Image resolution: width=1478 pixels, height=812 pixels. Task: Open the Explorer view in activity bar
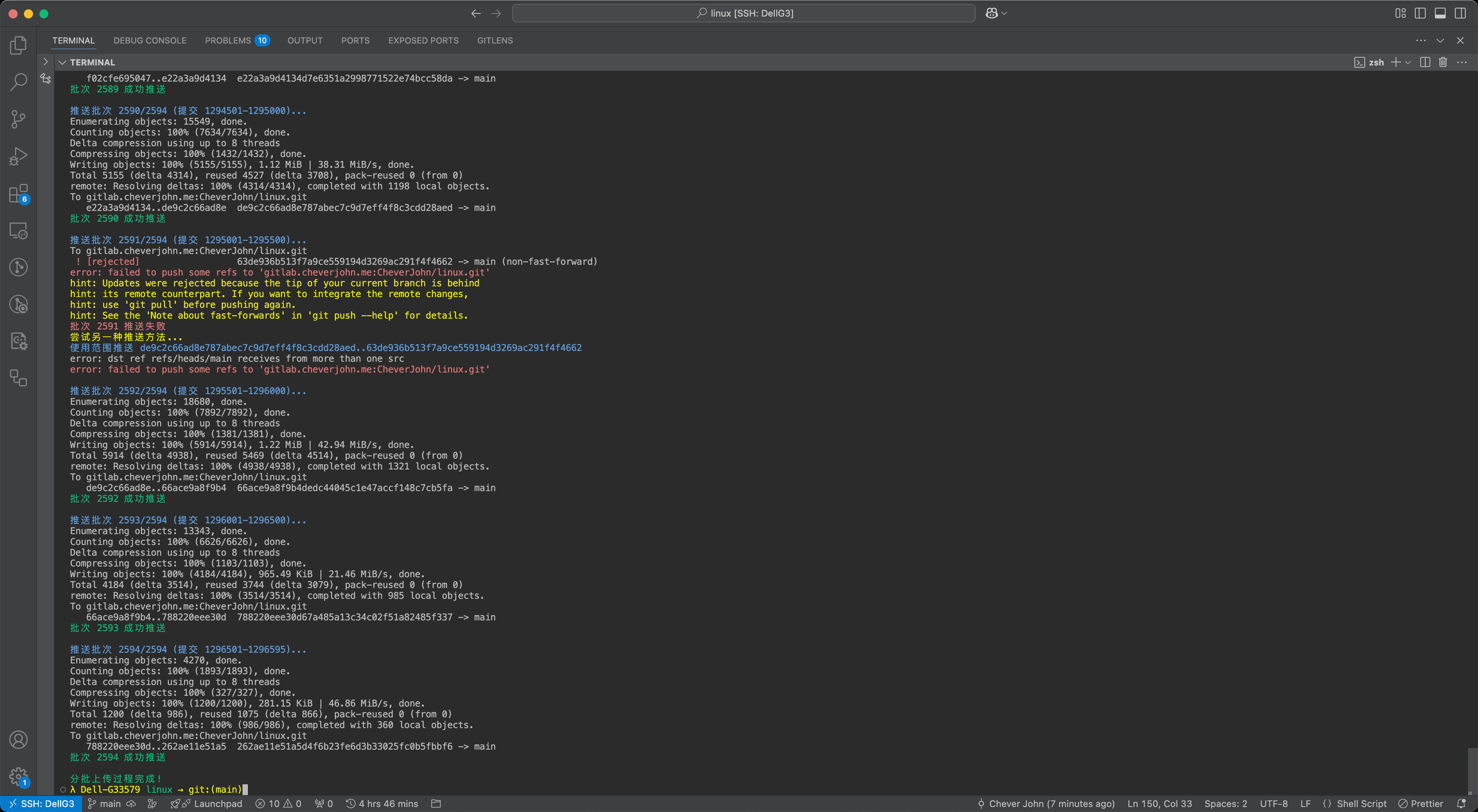tap(18, 45)
